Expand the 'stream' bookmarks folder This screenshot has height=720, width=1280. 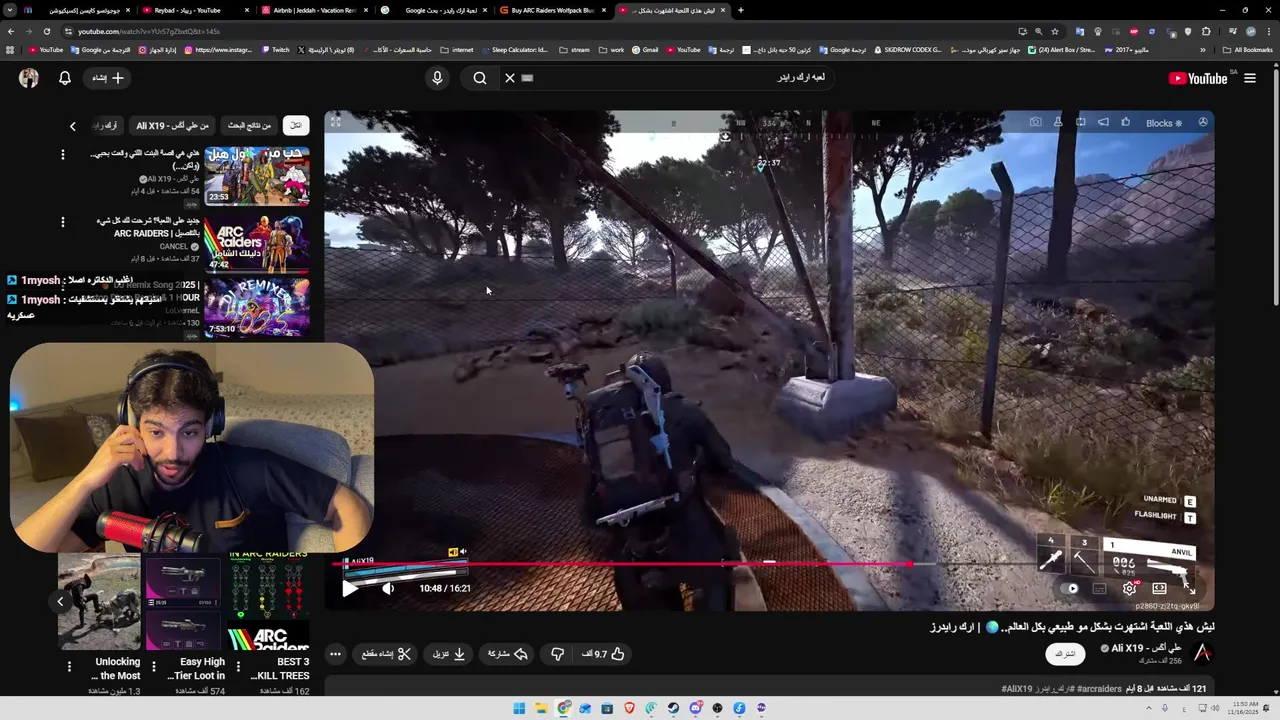coord(575,50)
